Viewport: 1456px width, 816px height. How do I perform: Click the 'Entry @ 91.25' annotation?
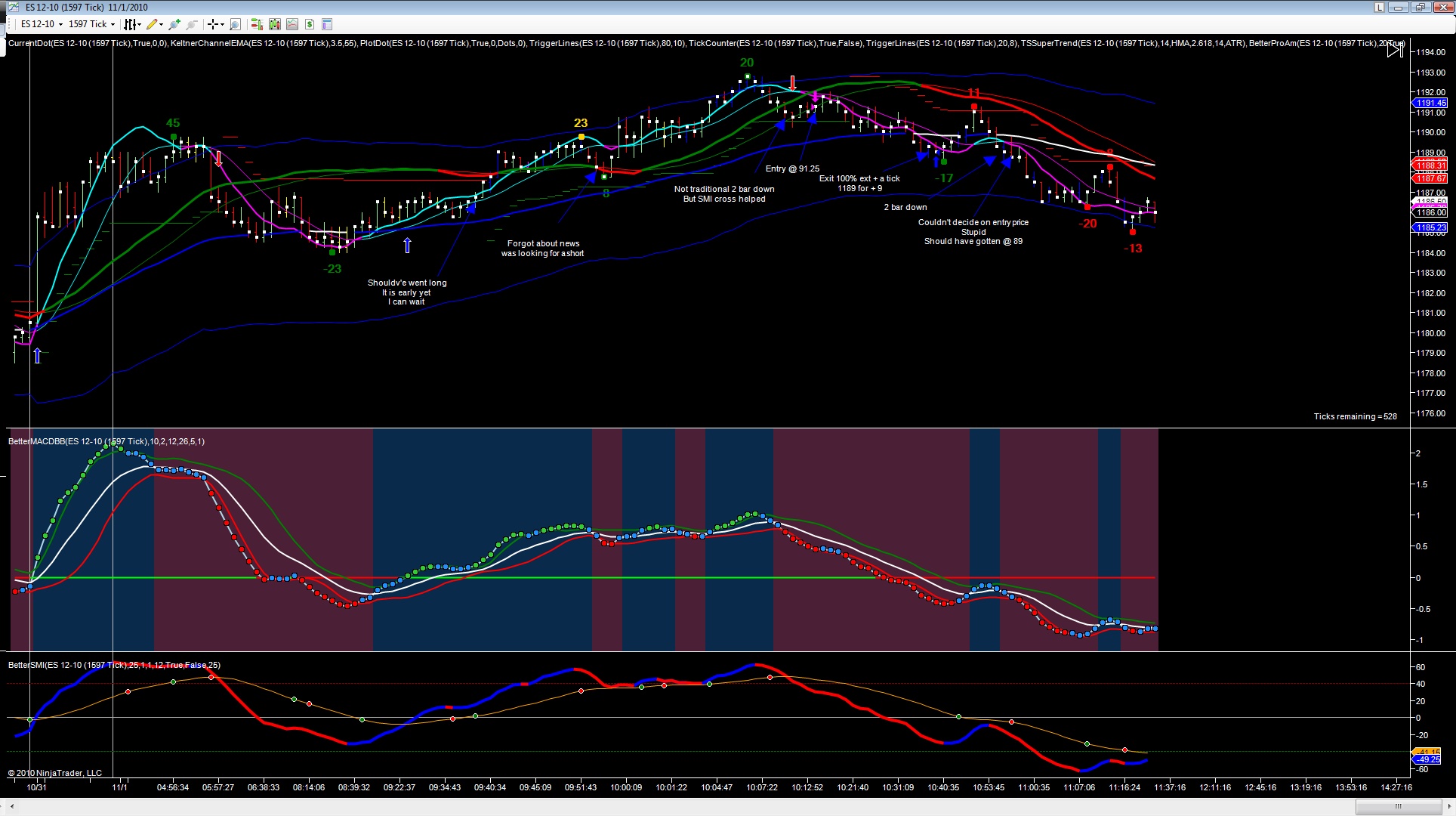pyautogui.click(x=792, y=169)
